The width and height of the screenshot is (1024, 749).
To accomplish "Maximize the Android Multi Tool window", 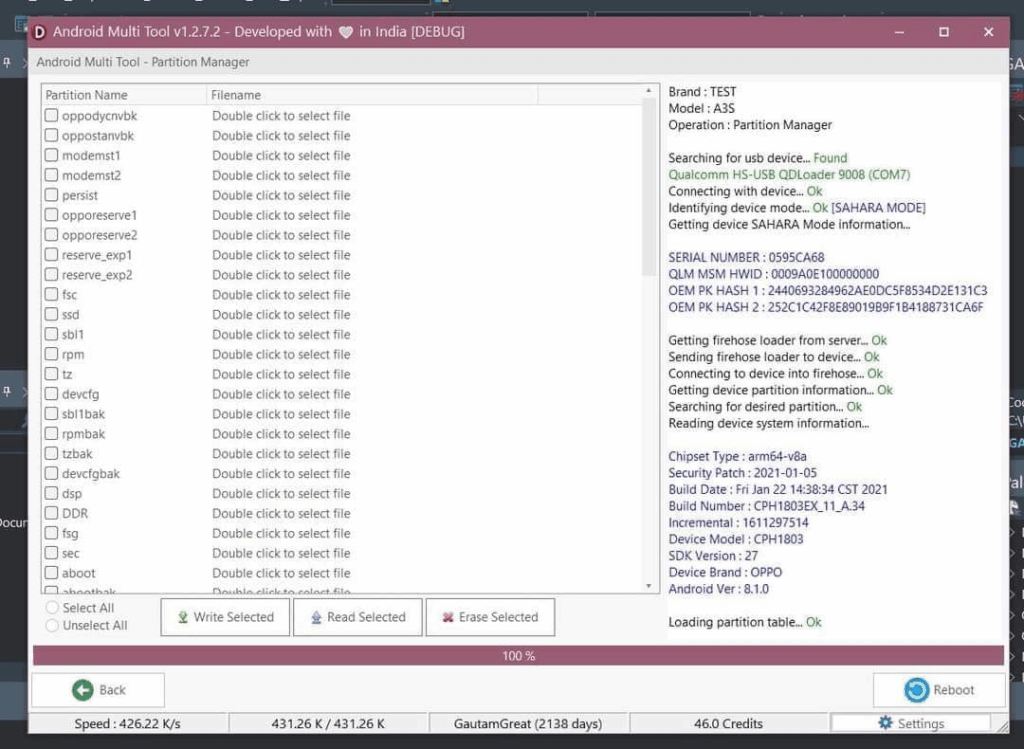I will (x=943, y=32).
